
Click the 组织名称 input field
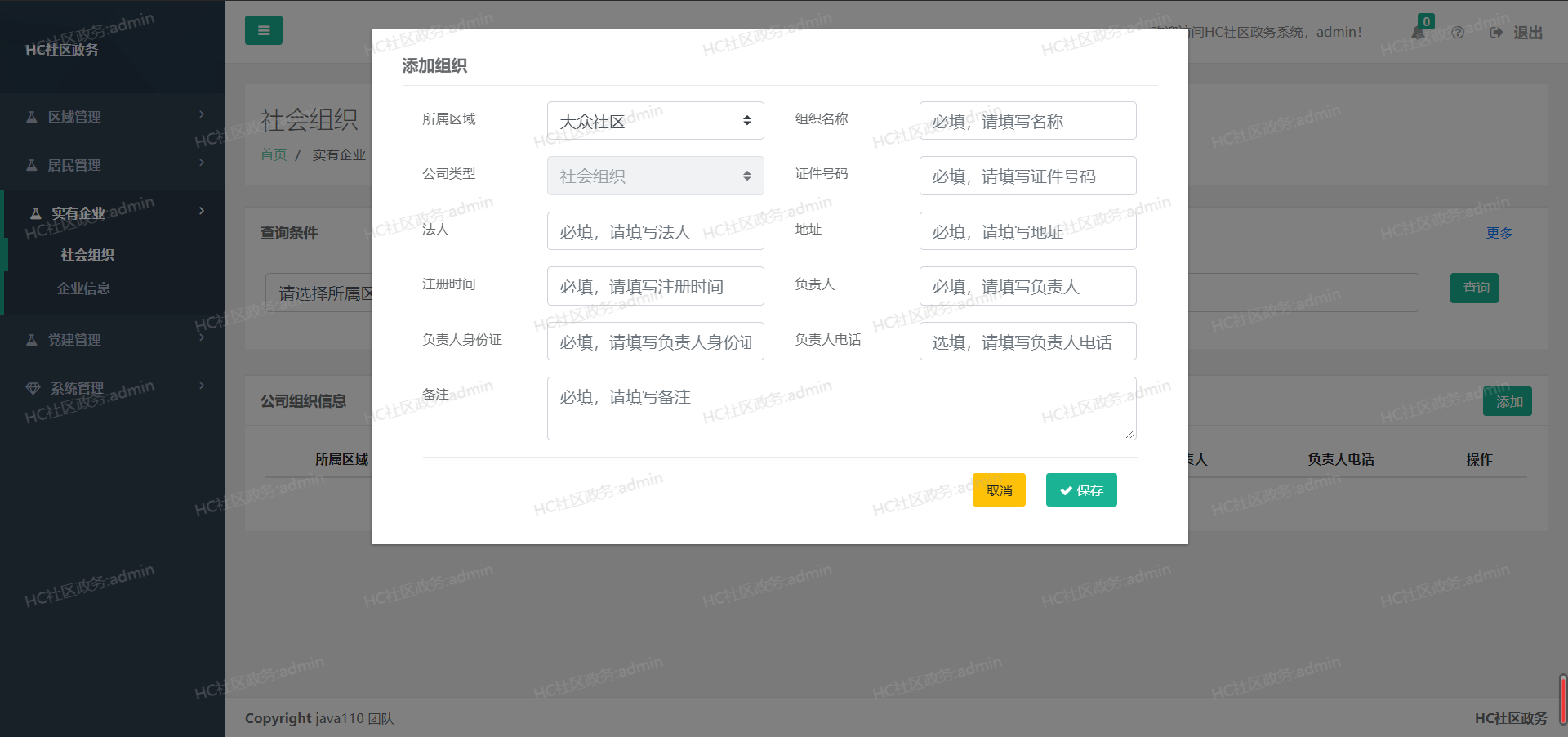(1027, 121)
